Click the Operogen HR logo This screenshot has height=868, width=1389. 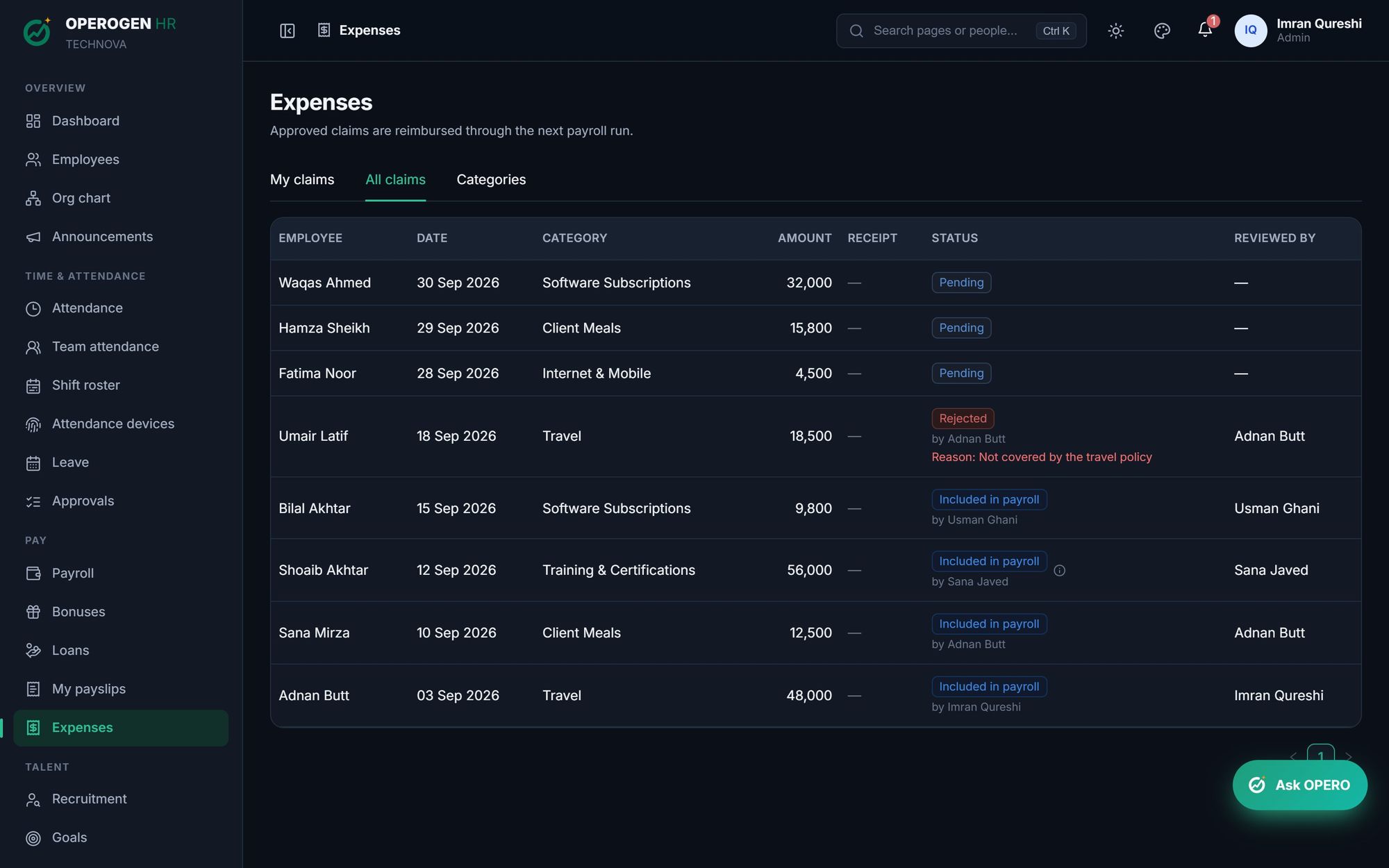coord(38,32)
